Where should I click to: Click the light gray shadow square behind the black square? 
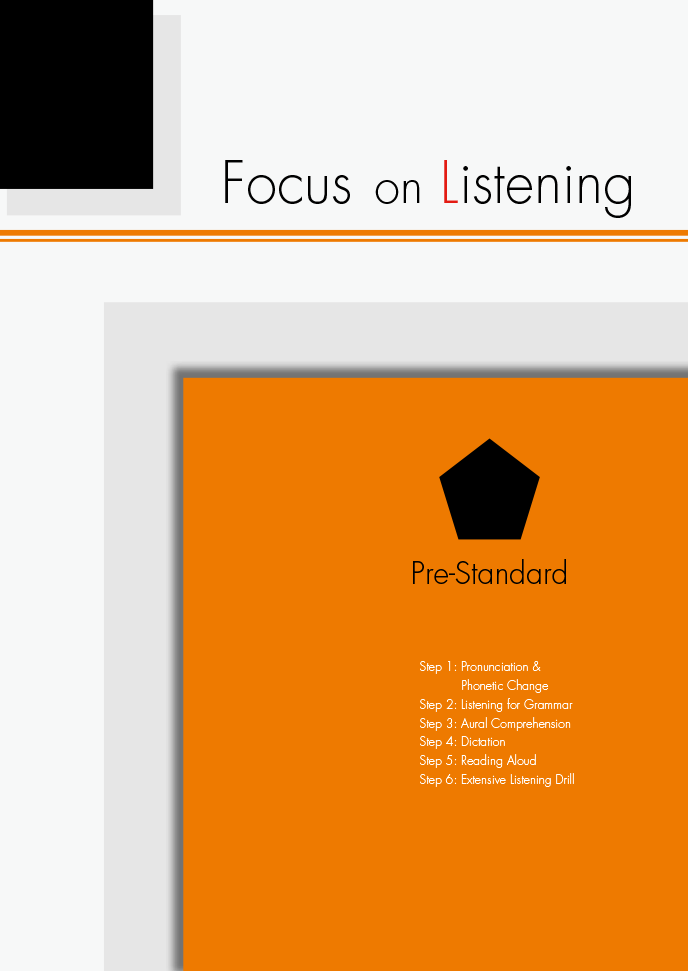[167, 201]
